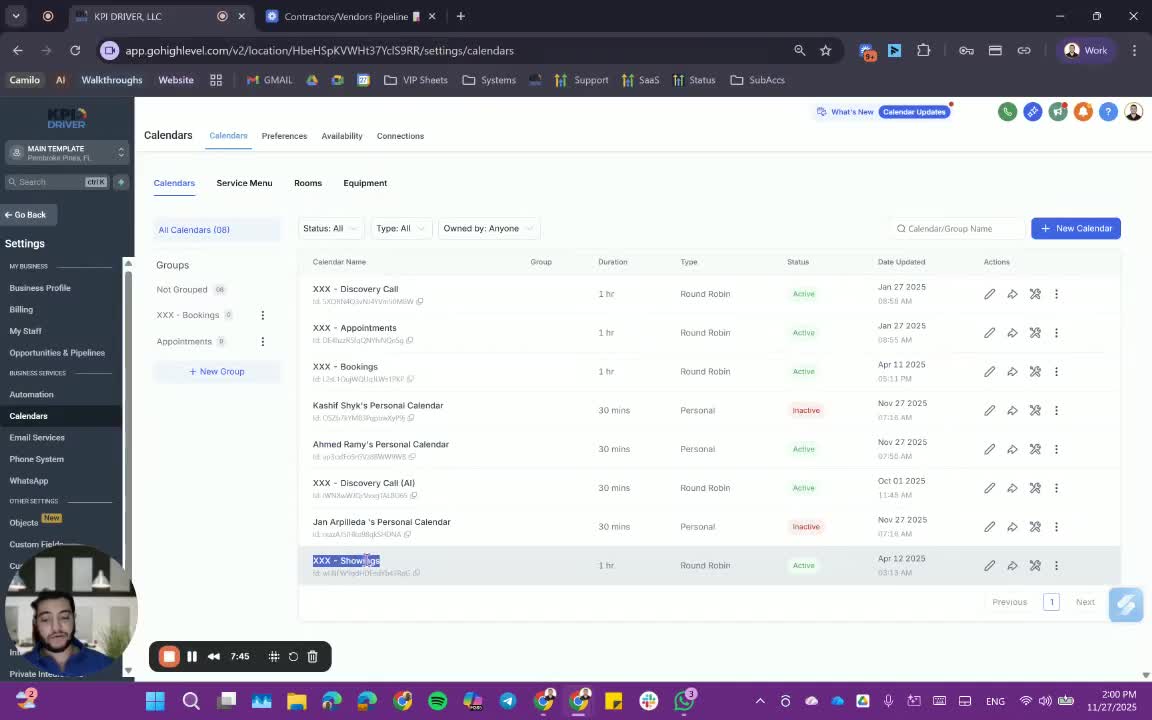Share the XXX - Appointments calendar

[x=1012, y=333]
